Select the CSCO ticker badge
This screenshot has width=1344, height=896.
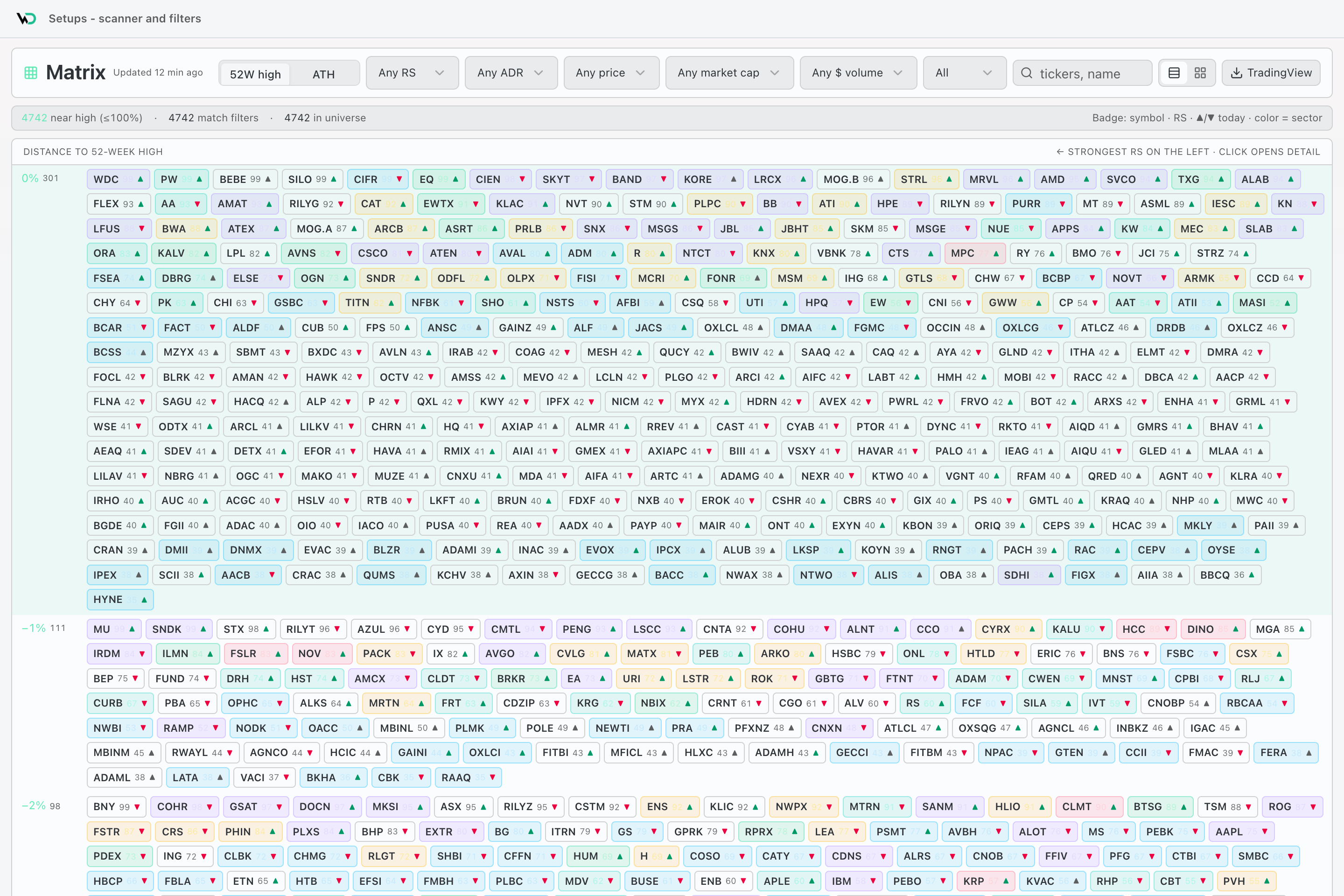tap(385, 253)
